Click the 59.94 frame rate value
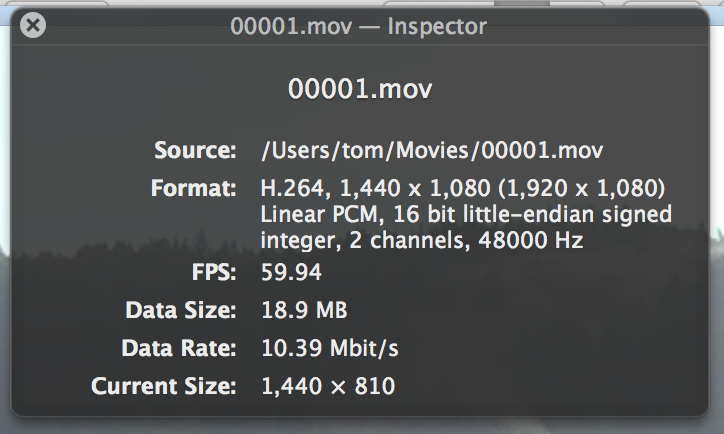 point(290,272)
